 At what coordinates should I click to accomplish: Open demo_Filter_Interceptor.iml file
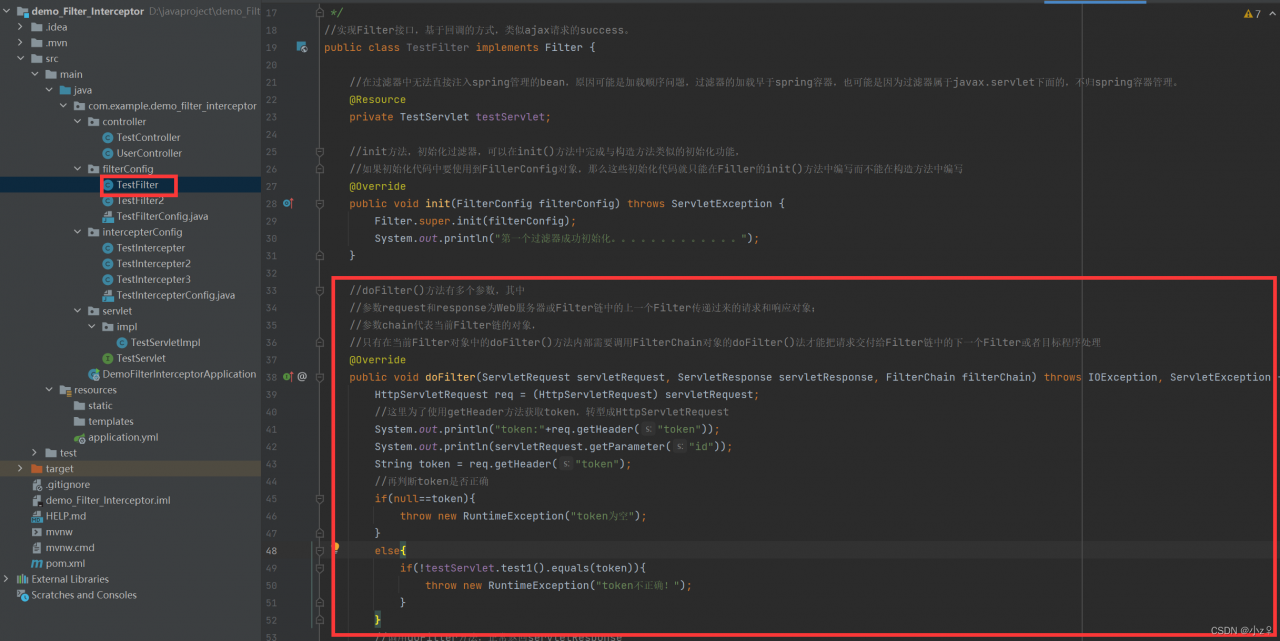[107, 500]
